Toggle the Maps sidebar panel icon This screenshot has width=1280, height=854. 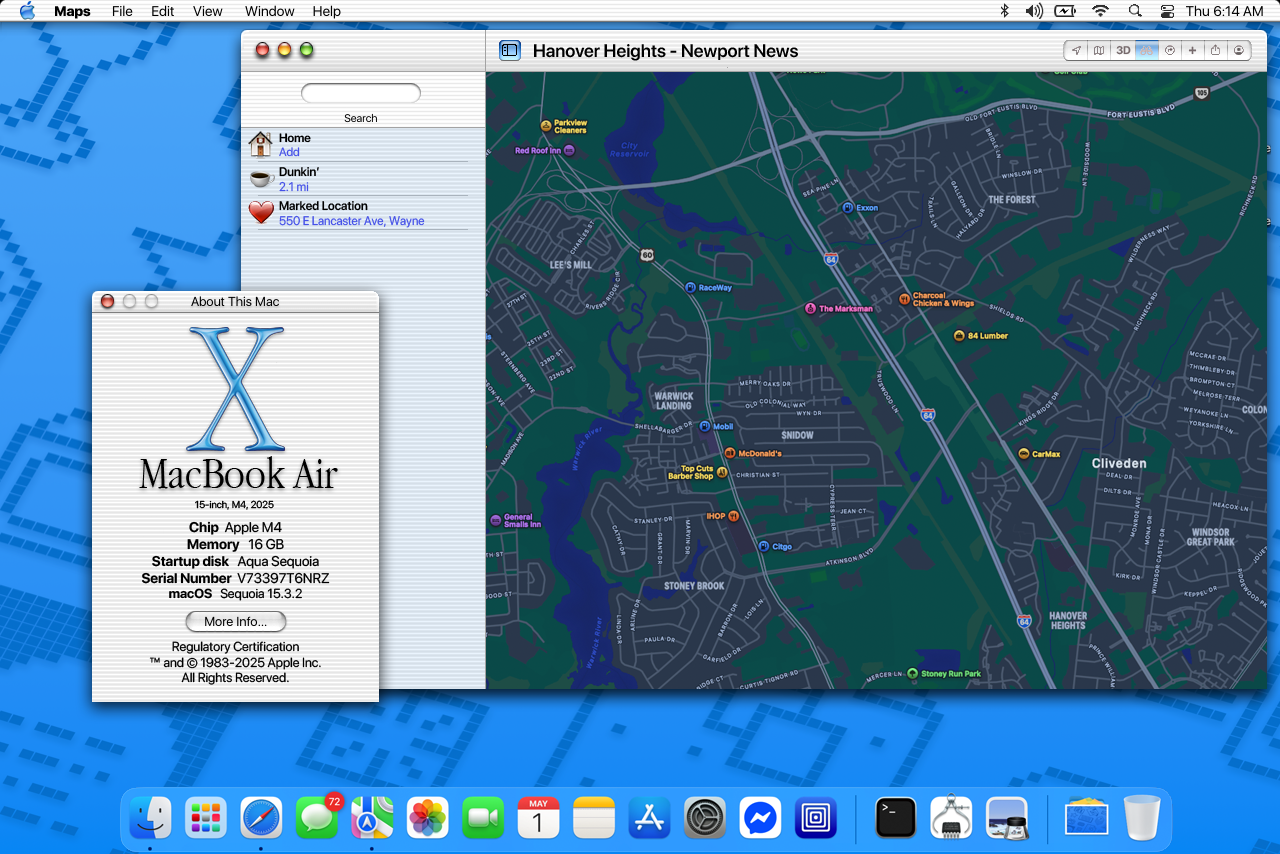(x=510, y=50)
